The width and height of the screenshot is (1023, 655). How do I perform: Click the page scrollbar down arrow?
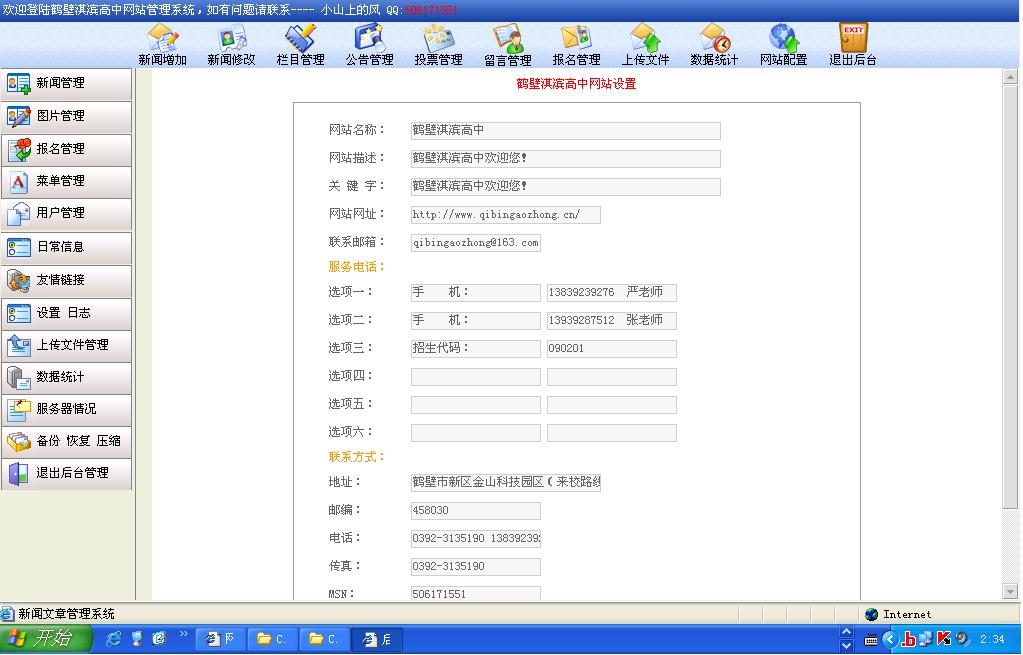click(1010, 591)
